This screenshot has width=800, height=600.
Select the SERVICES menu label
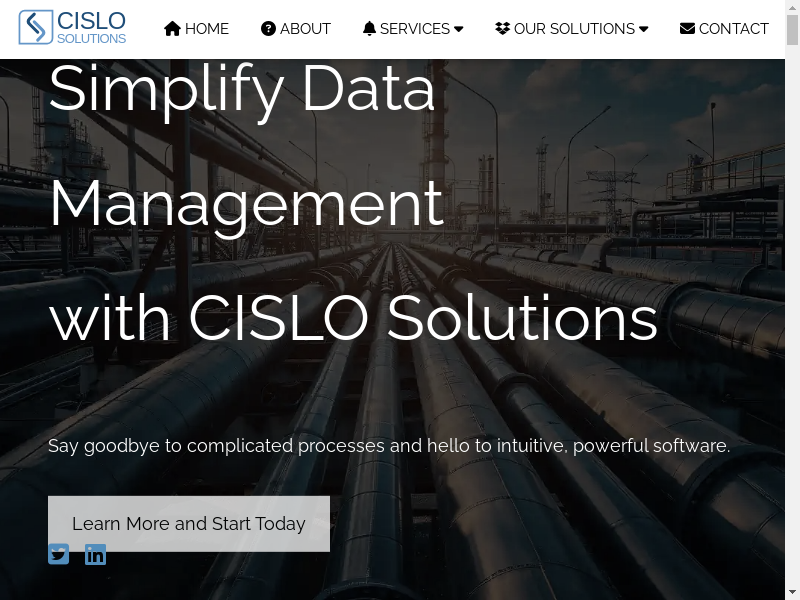(415, 29)
